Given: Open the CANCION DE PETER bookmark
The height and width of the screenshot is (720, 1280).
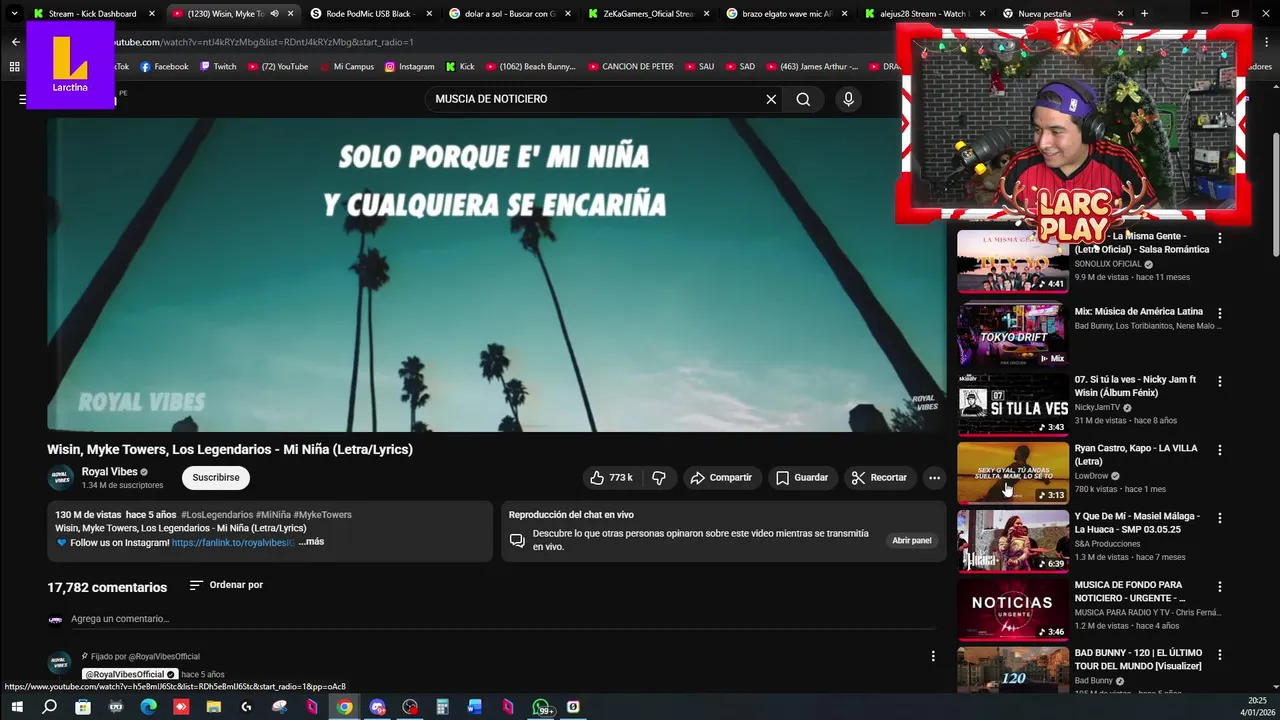Looking at the screenshot, I should point(630,67).
